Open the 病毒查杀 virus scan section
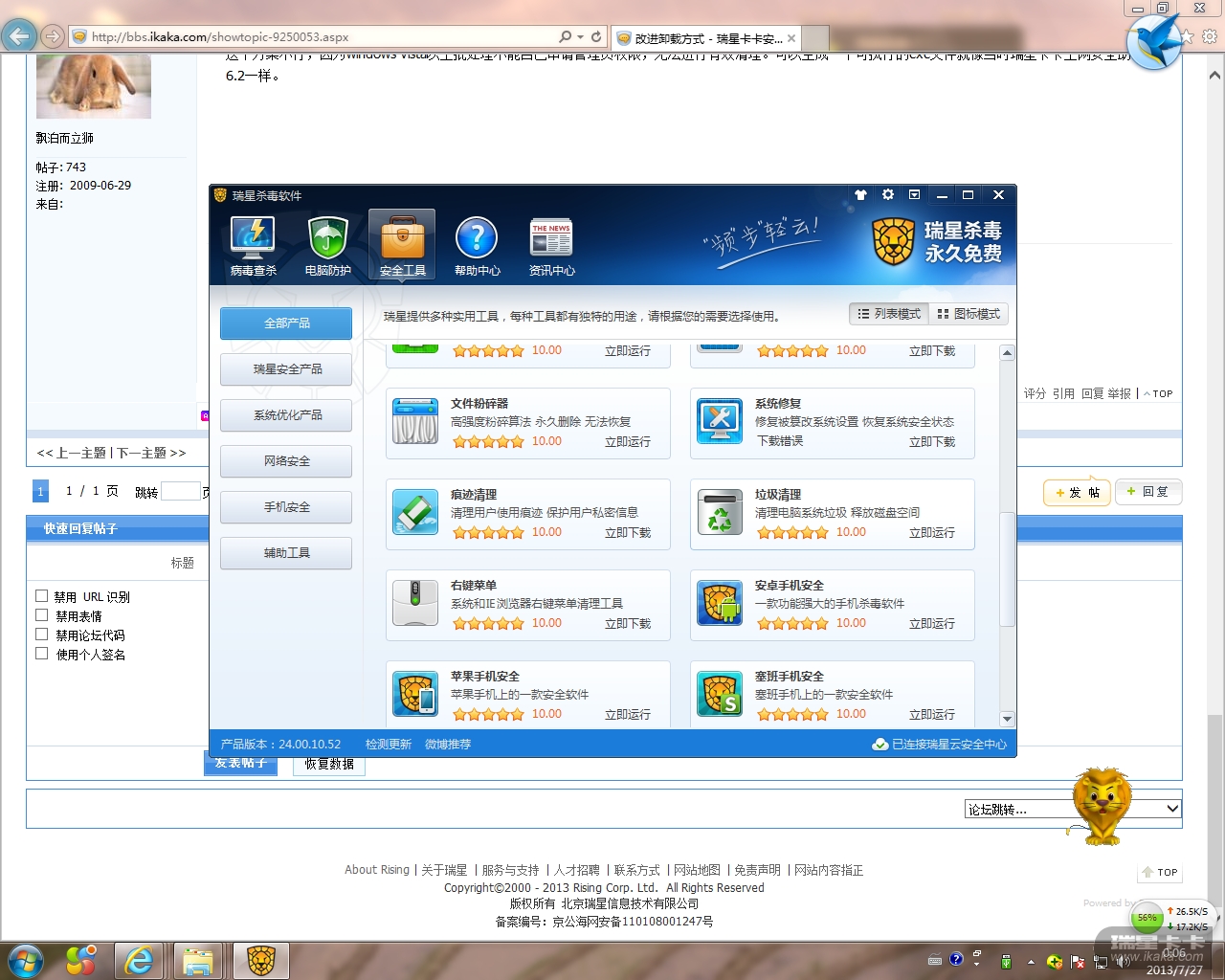 tap(253, 246)
